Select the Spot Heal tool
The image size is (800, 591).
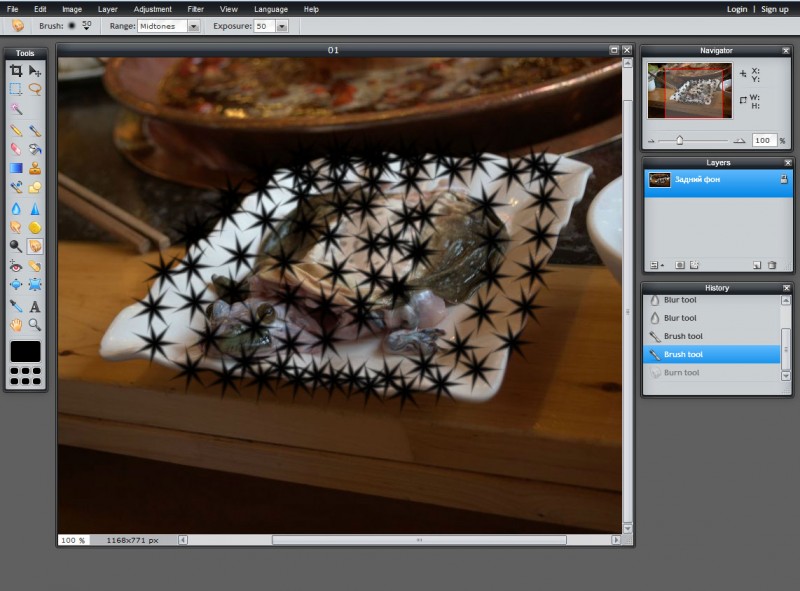coord(35,266)
